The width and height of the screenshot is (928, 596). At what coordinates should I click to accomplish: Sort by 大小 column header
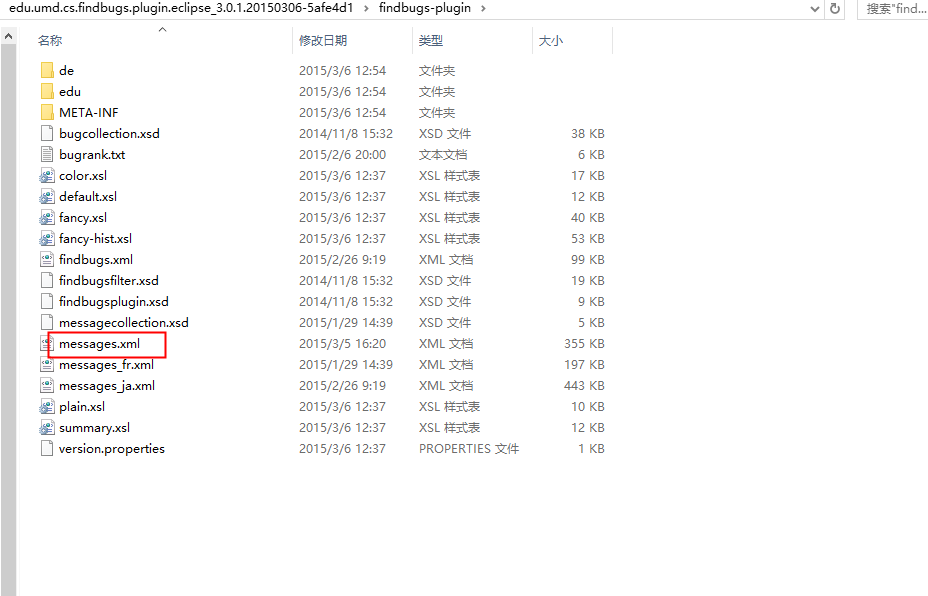550,40
